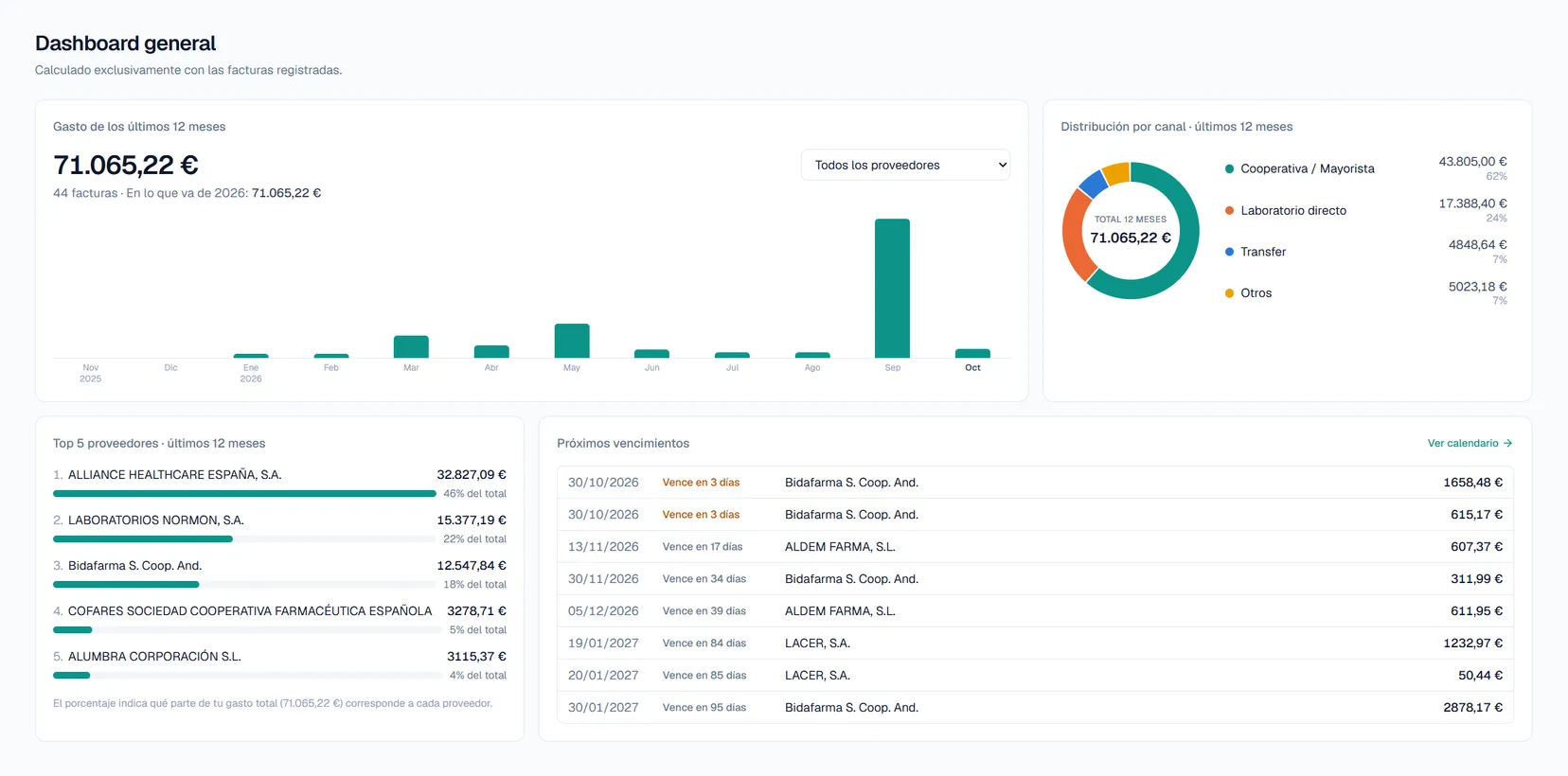Click the ALLIANCE HEALTHCARE progress bar
The width and height of the screenshot is (1568, 776).
point(244,494)
